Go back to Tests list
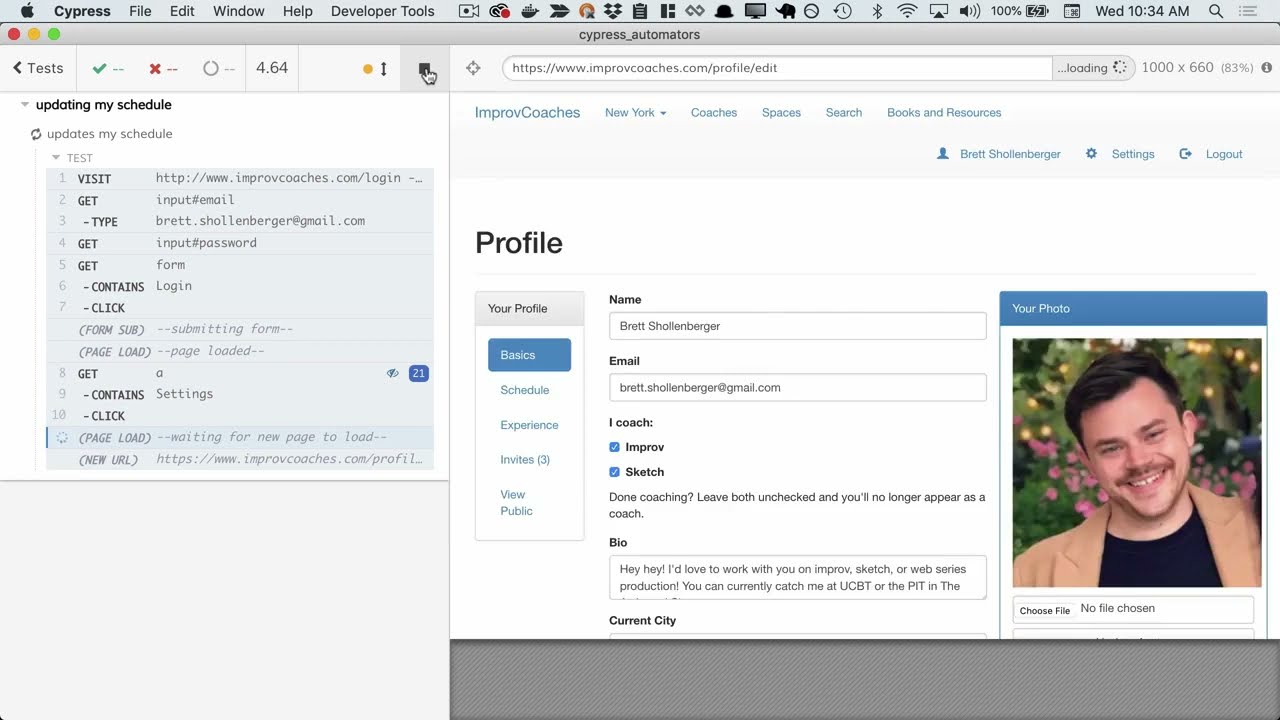 (38, 68)
